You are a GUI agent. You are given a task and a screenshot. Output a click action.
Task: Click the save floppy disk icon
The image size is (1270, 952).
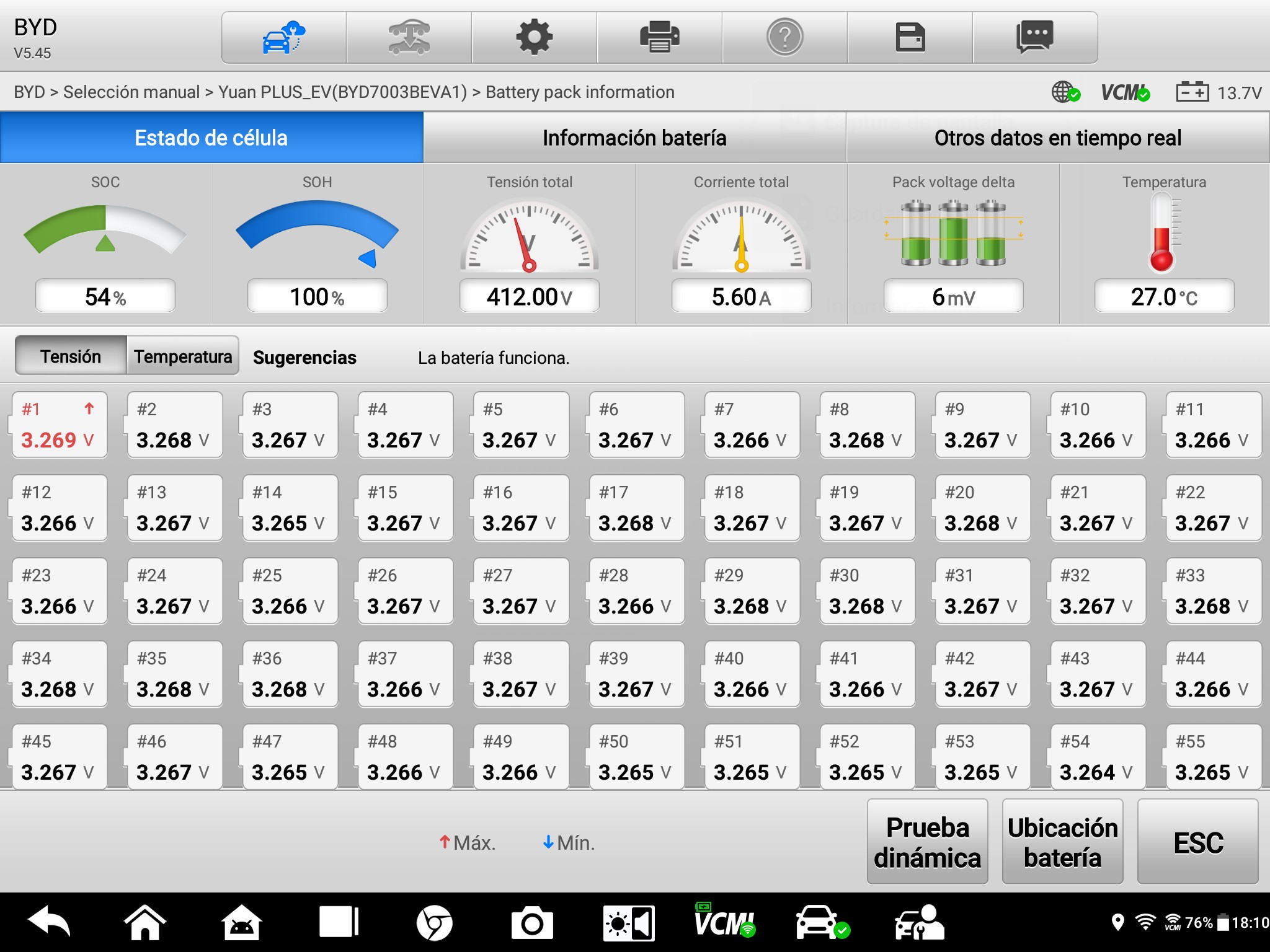pyautogui.click(x=910, y=38)
